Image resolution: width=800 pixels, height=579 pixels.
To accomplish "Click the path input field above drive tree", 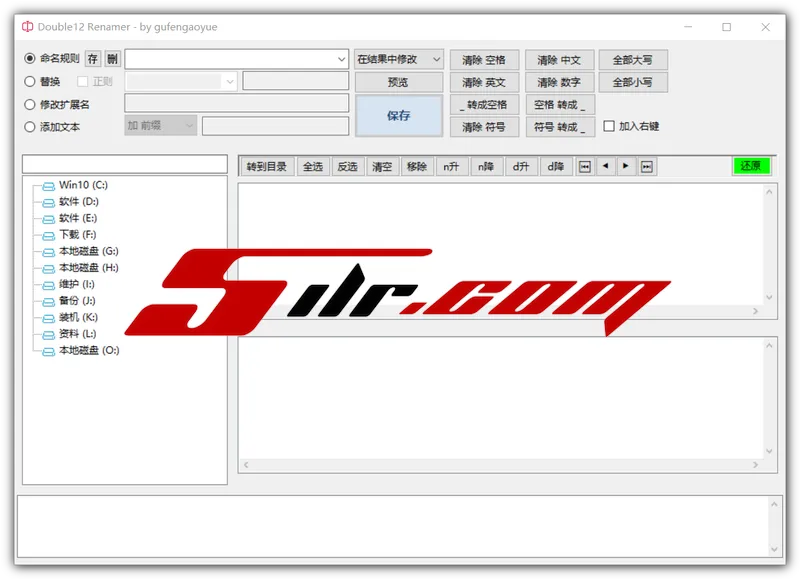I will point(124,164).
